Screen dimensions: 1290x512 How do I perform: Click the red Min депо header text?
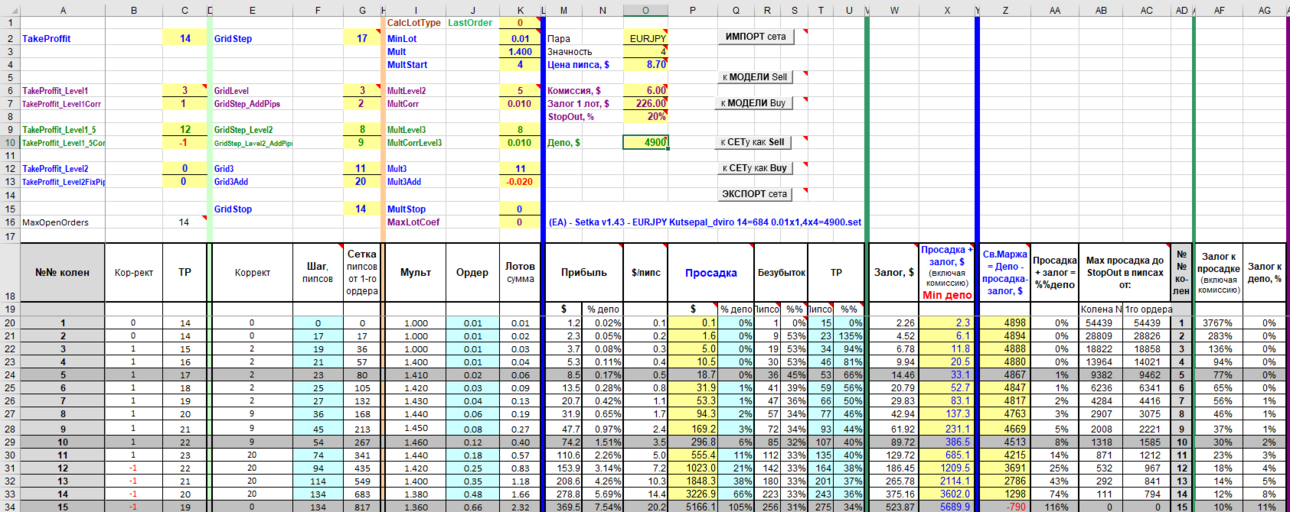point(947,295)
